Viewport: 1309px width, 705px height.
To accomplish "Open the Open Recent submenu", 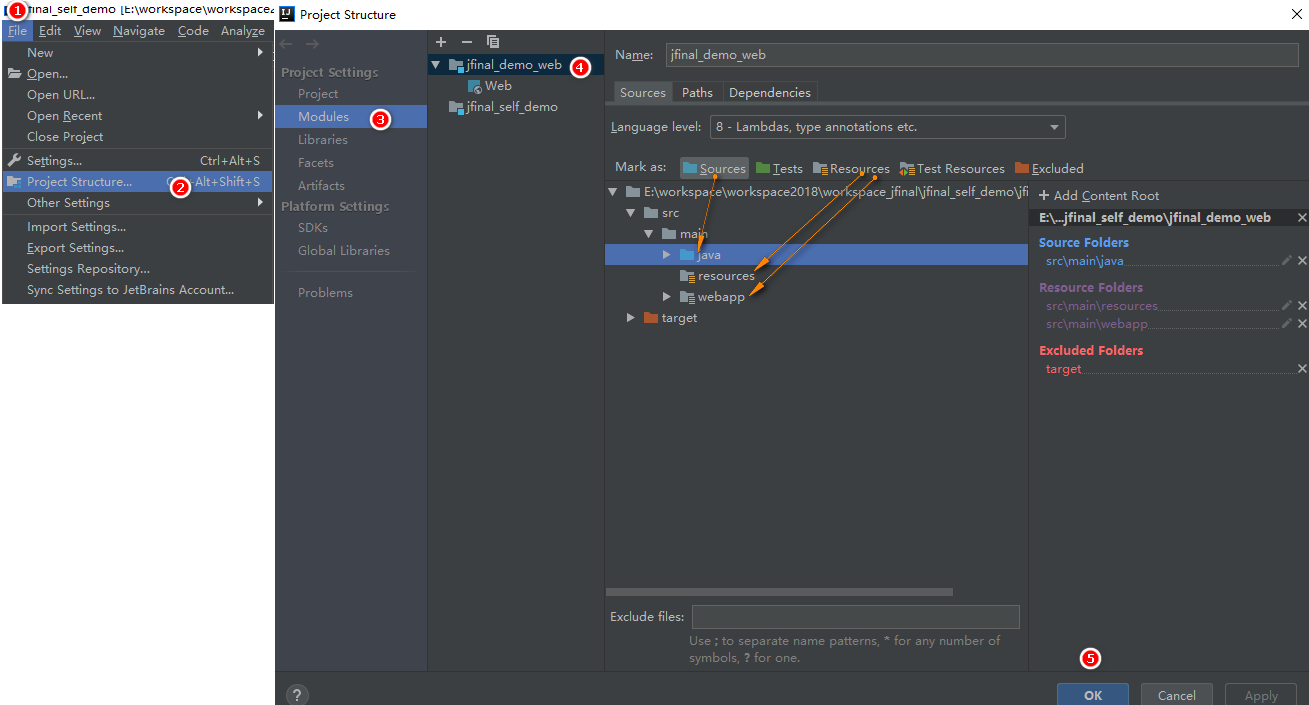I will [138, 116].
